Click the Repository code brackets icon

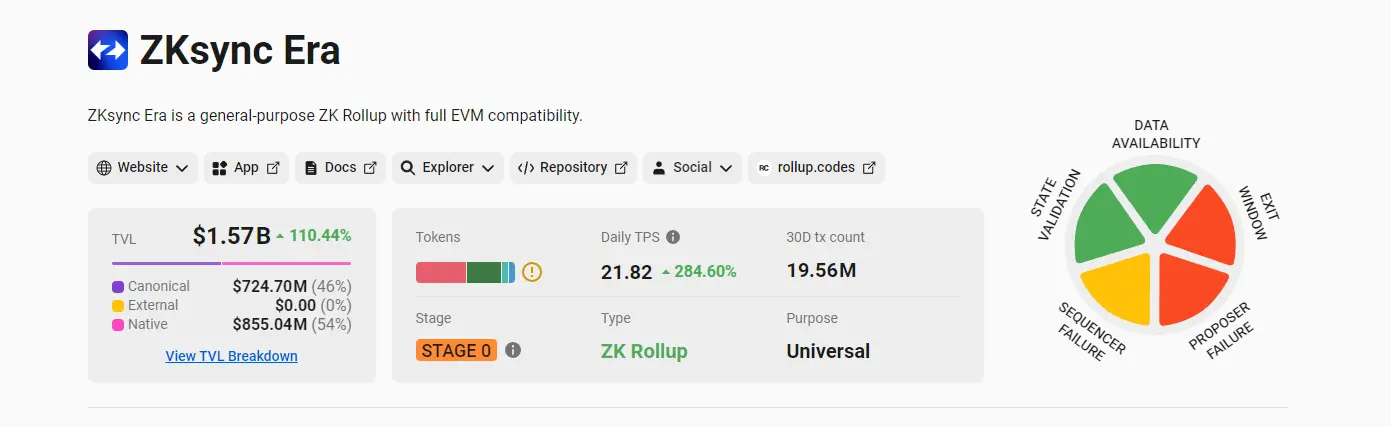(x=526, y=168)
